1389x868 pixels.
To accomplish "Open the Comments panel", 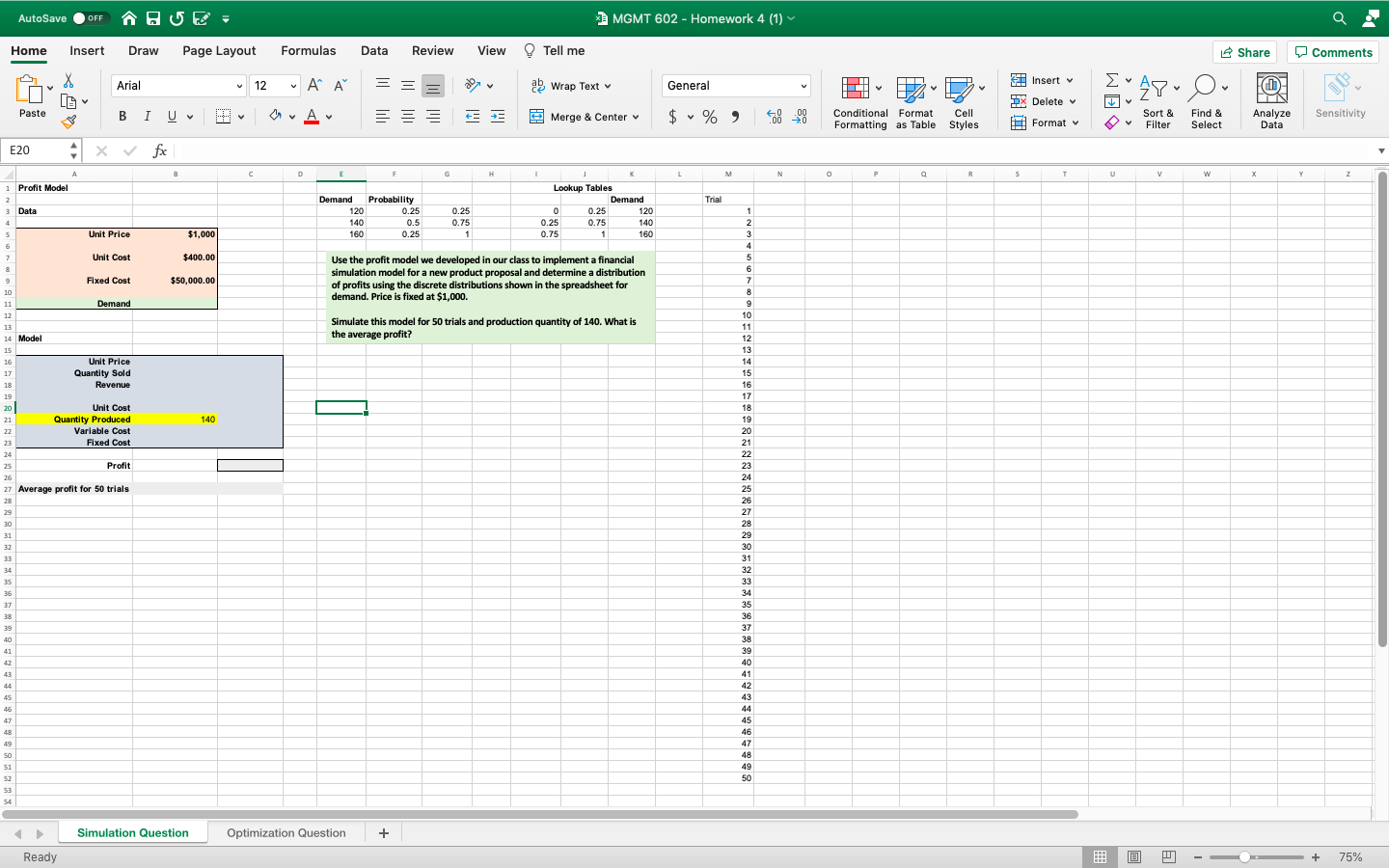I will pyautogui.click(x=1332, y=52).
